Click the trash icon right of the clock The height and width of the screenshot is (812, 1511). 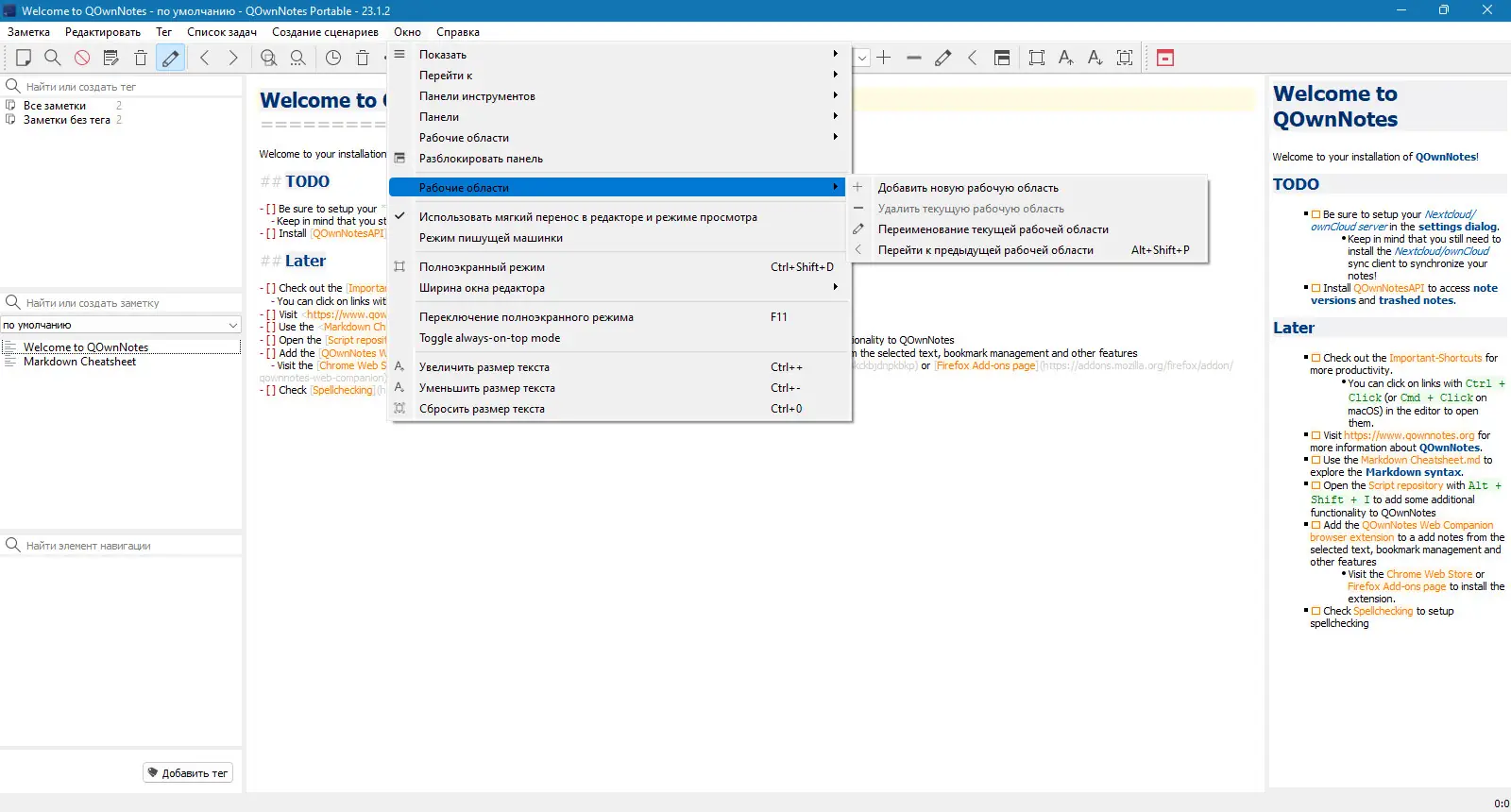coord(363,58)
